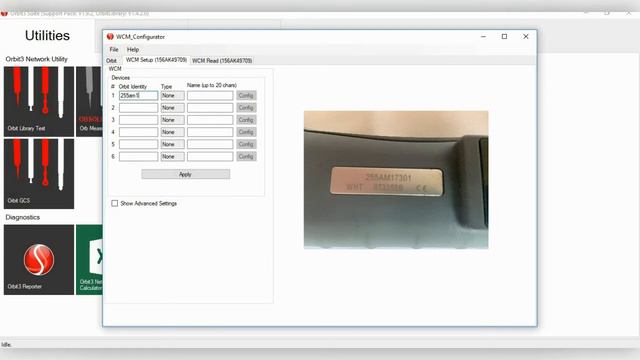This screenshot has height=360, width=640.
Task: Focus the Orbit Identity field for device 6
Action: [x=138, y=156]
